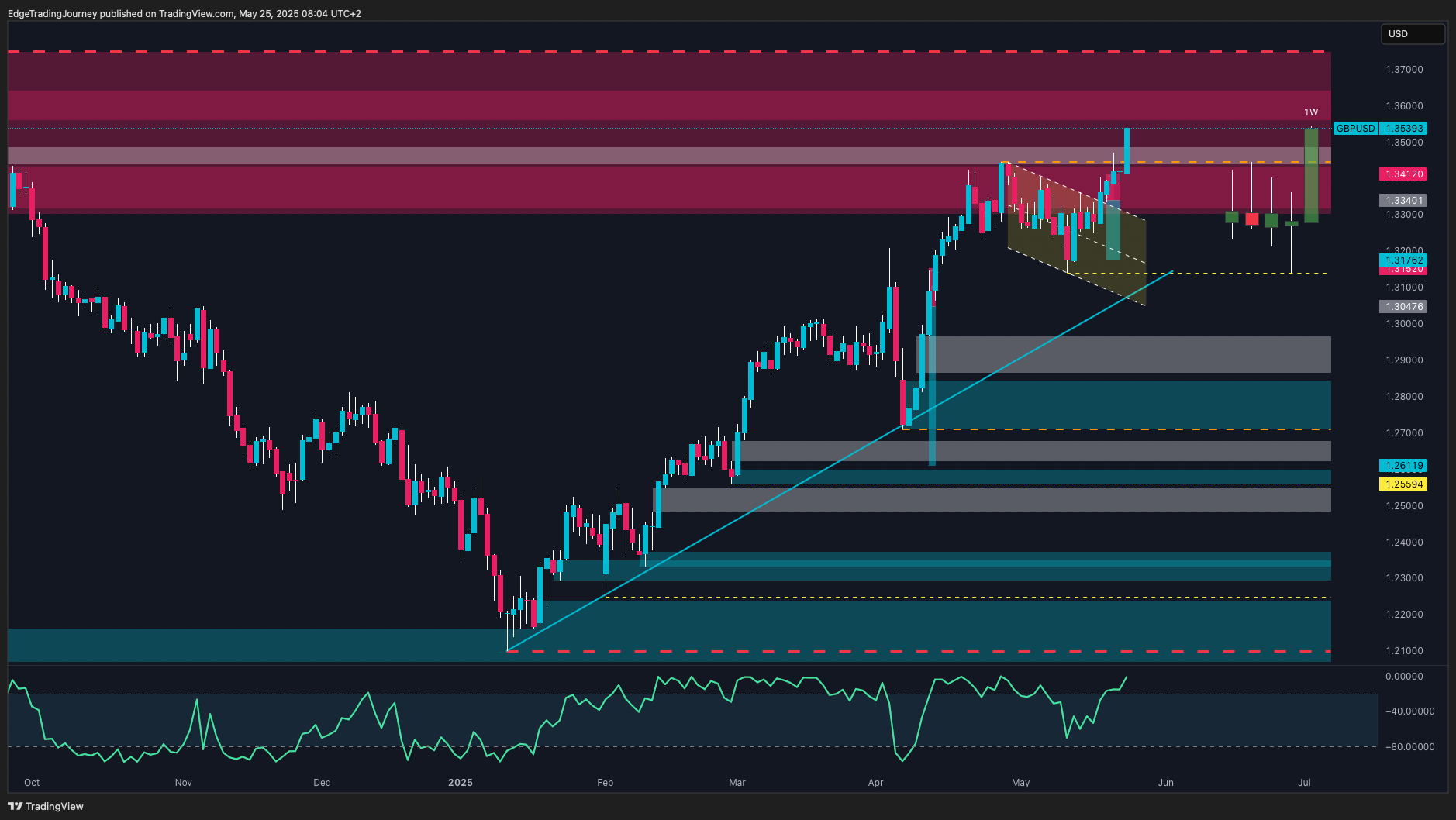Select the yellow descending channel drawing
This screenshot has width=1456, height=820.
pos(1076,233)
